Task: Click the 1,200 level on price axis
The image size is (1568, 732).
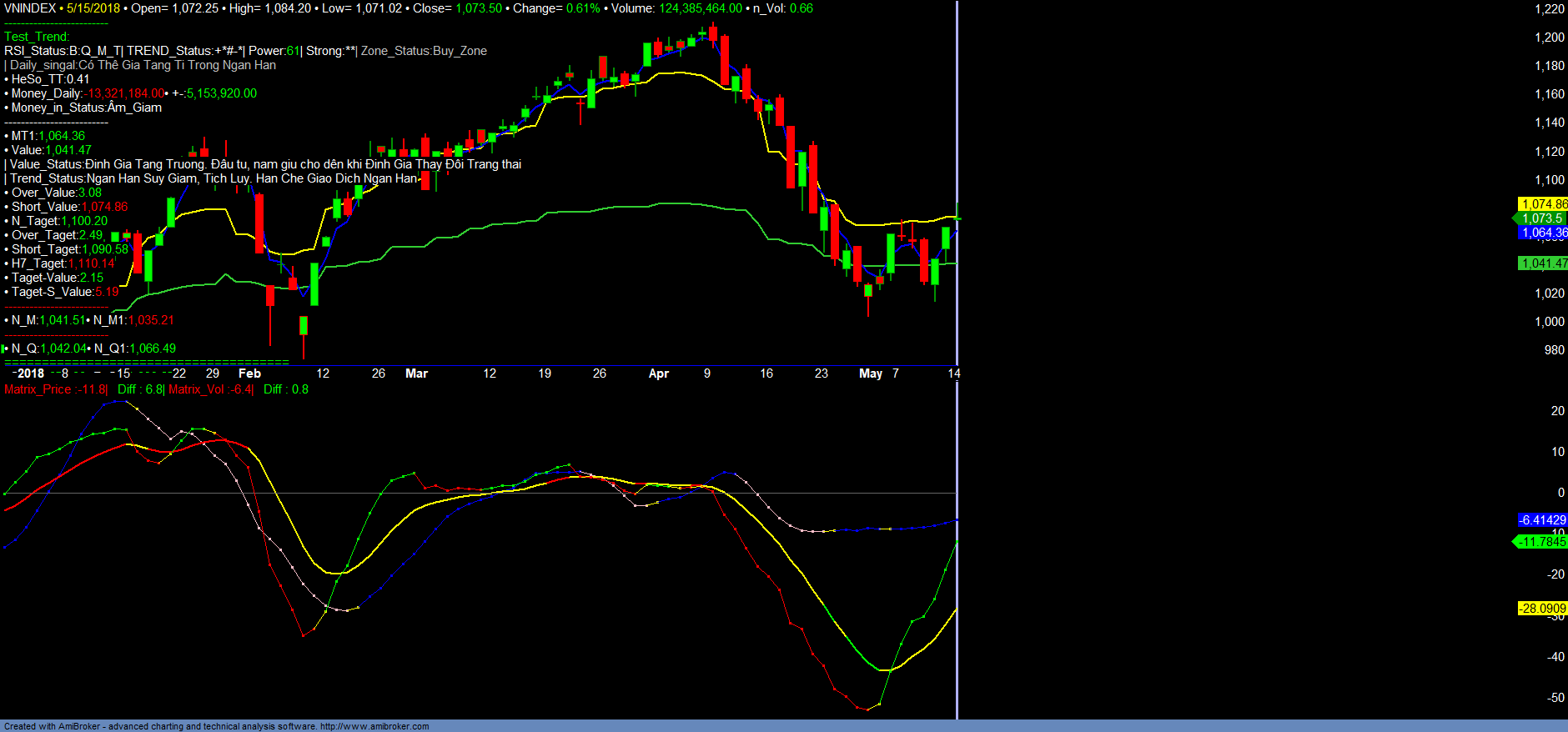Action: point(1549,38)
